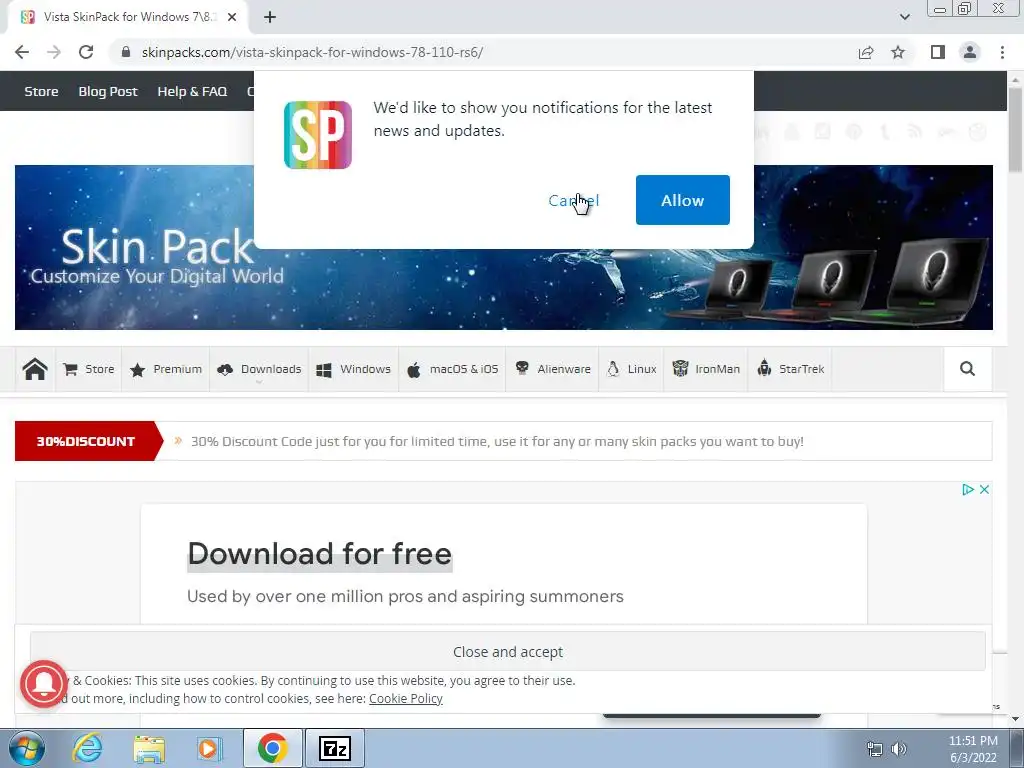
Task: Open Store in top dark menu
Action: (x=41, y=91)
